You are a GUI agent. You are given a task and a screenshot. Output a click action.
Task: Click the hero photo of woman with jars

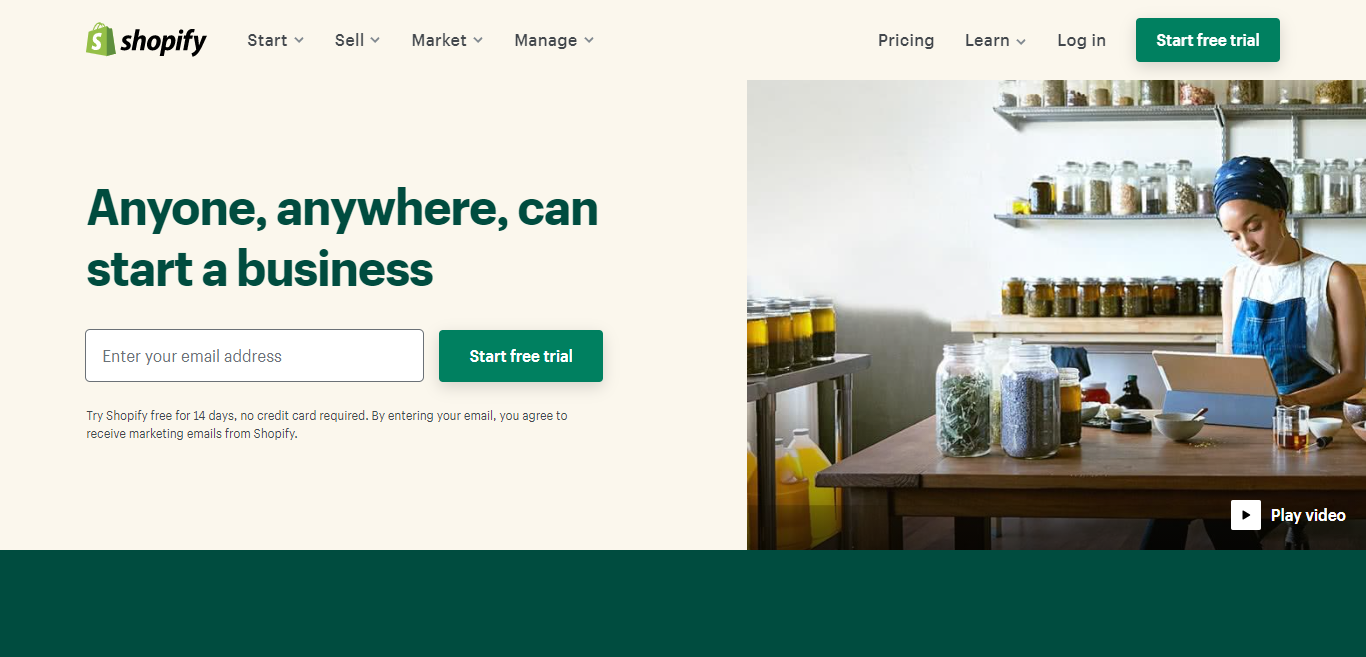tap(1056, 315)
